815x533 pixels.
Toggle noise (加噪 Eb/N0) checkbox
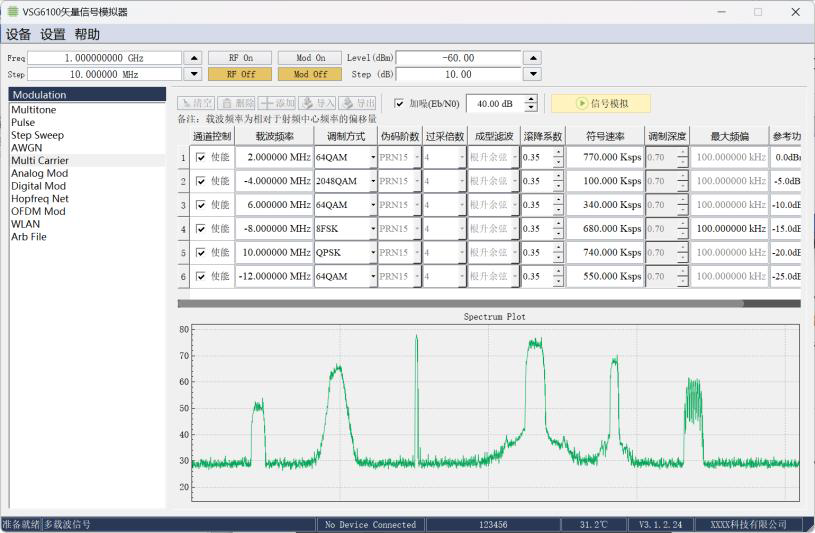pos(399,103)
